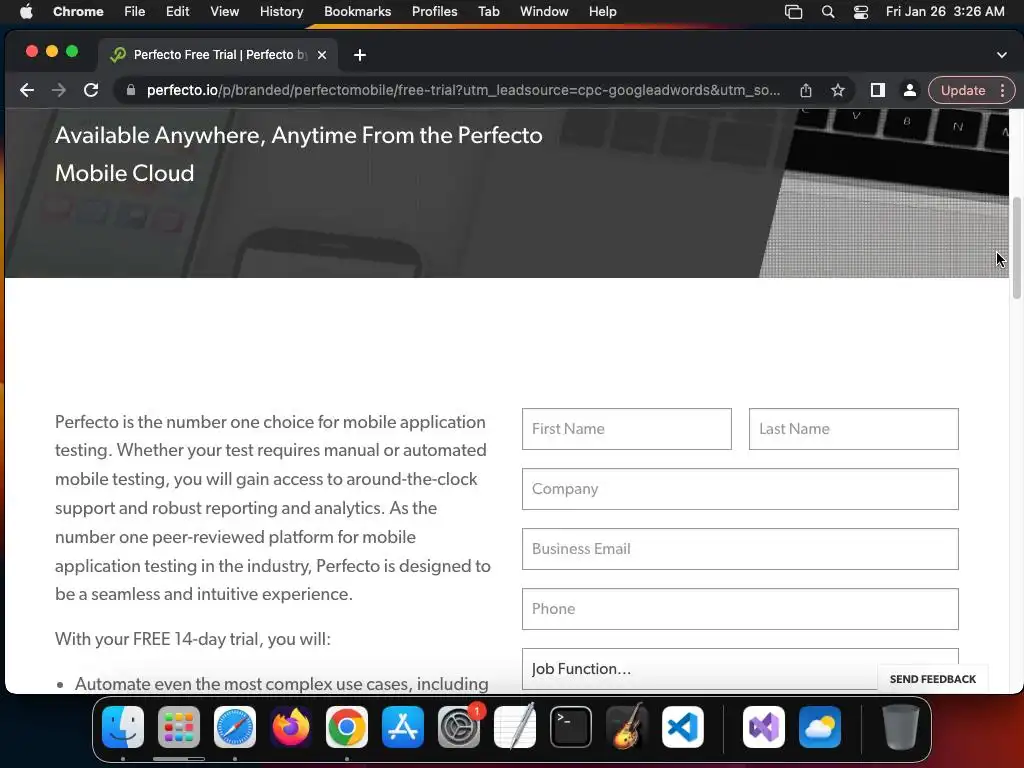Open a new tab with plus button
This screenshot has height=768, width=1024.
coord(360,55)
